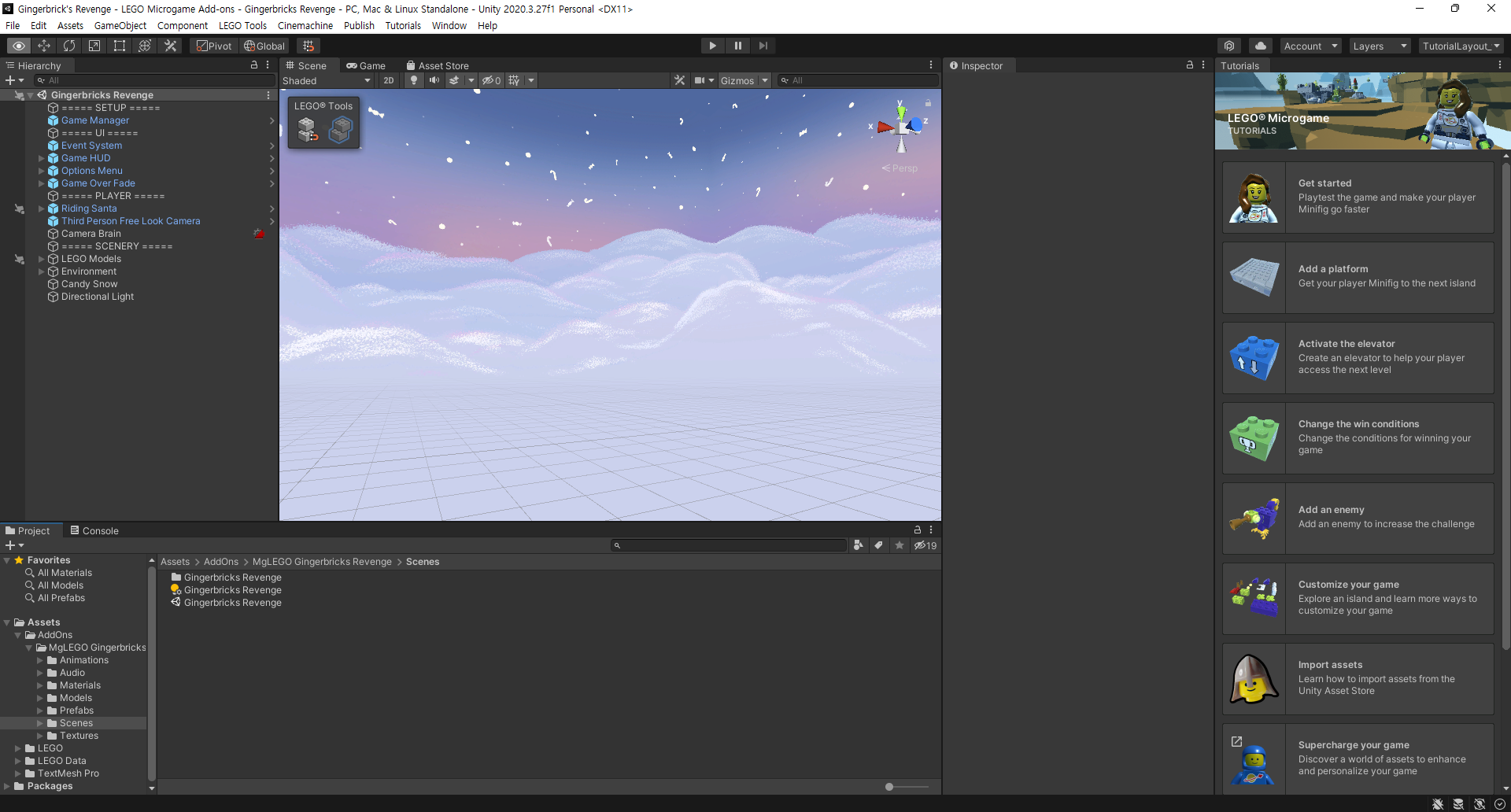Switch to the Asset Store tab
Viewport: 1511px width, 812px height.
tap(438, 66)
